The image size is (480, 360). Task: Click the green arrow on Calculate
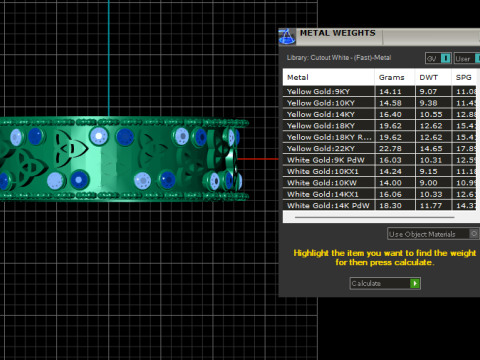click(415, 283)
